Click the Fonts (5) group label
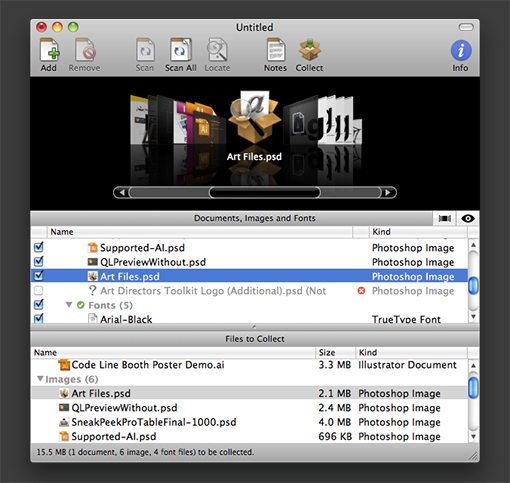Screen dimensions: 510x483 (x=110, y=305)
